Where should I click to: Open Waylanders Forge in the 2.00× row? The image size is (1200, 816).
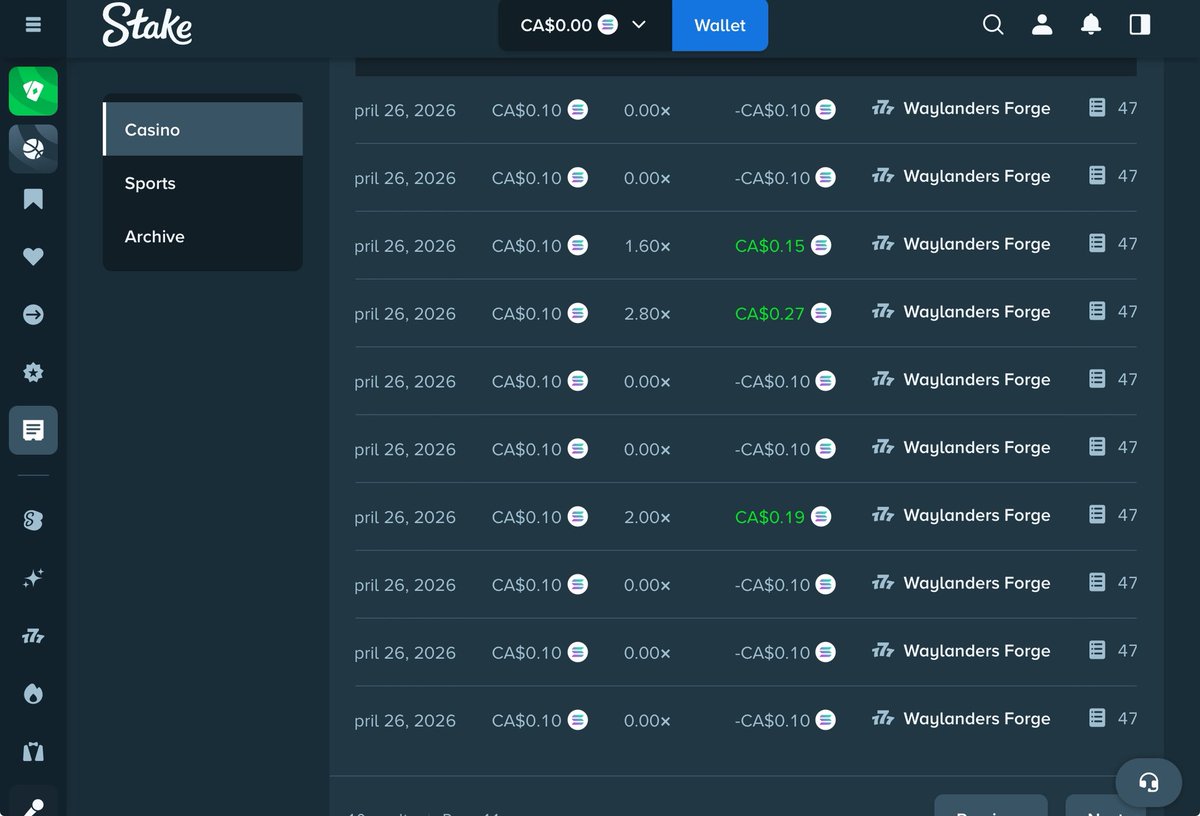click(976, 515)
